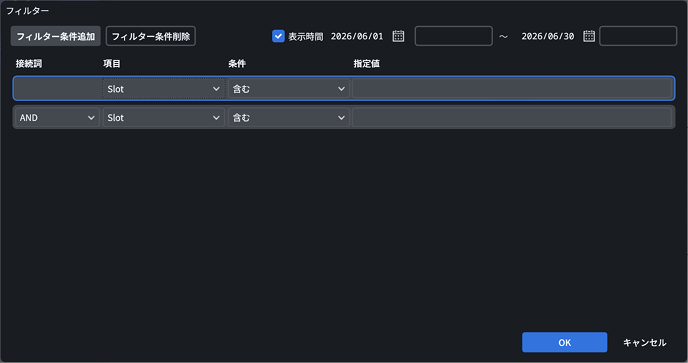Open the AND row's Slot item dropdown
The image size is (688, 363).
click(163, 118)
